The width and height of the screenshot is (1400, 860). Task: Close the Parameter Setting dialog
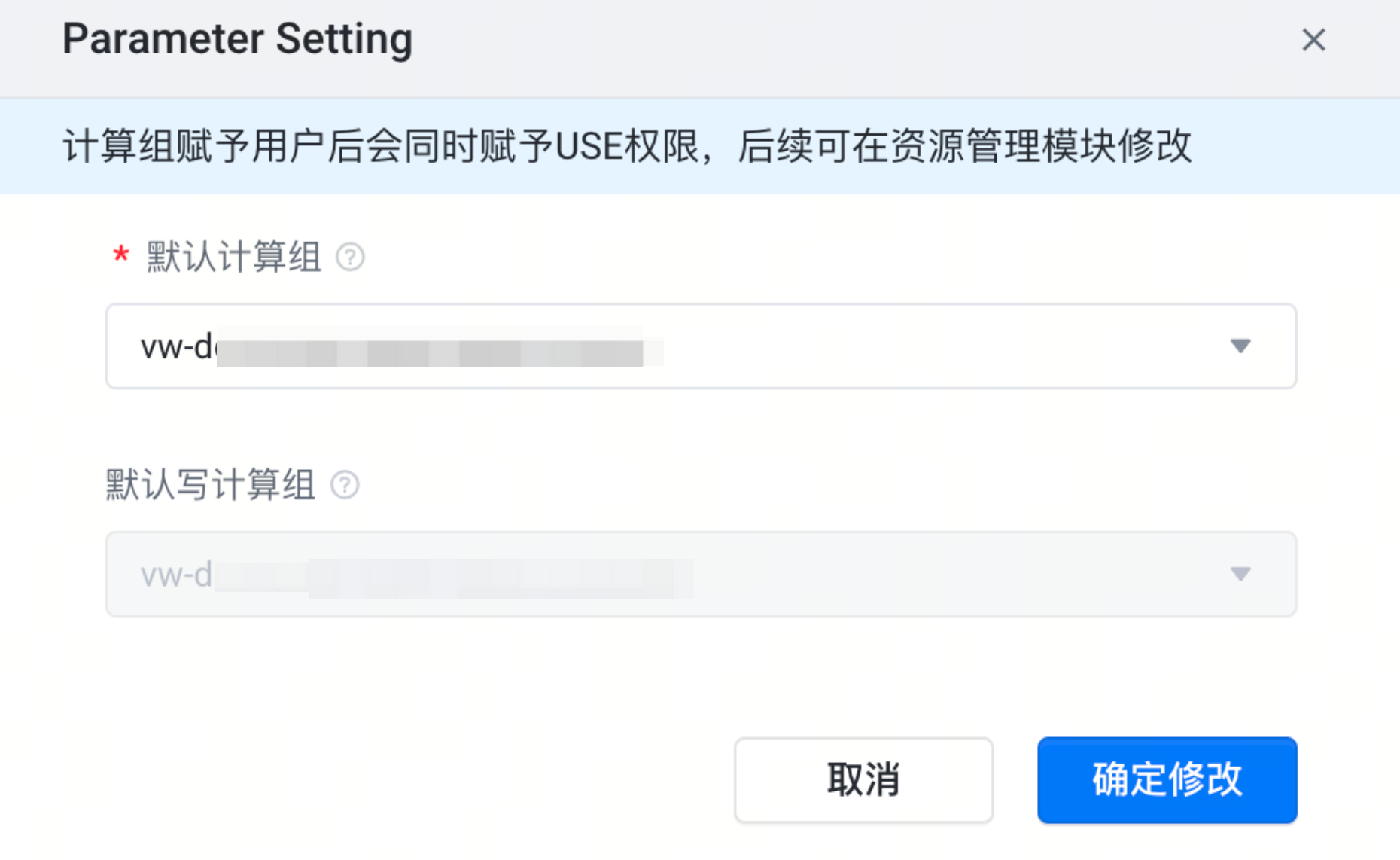(1313, 40)
